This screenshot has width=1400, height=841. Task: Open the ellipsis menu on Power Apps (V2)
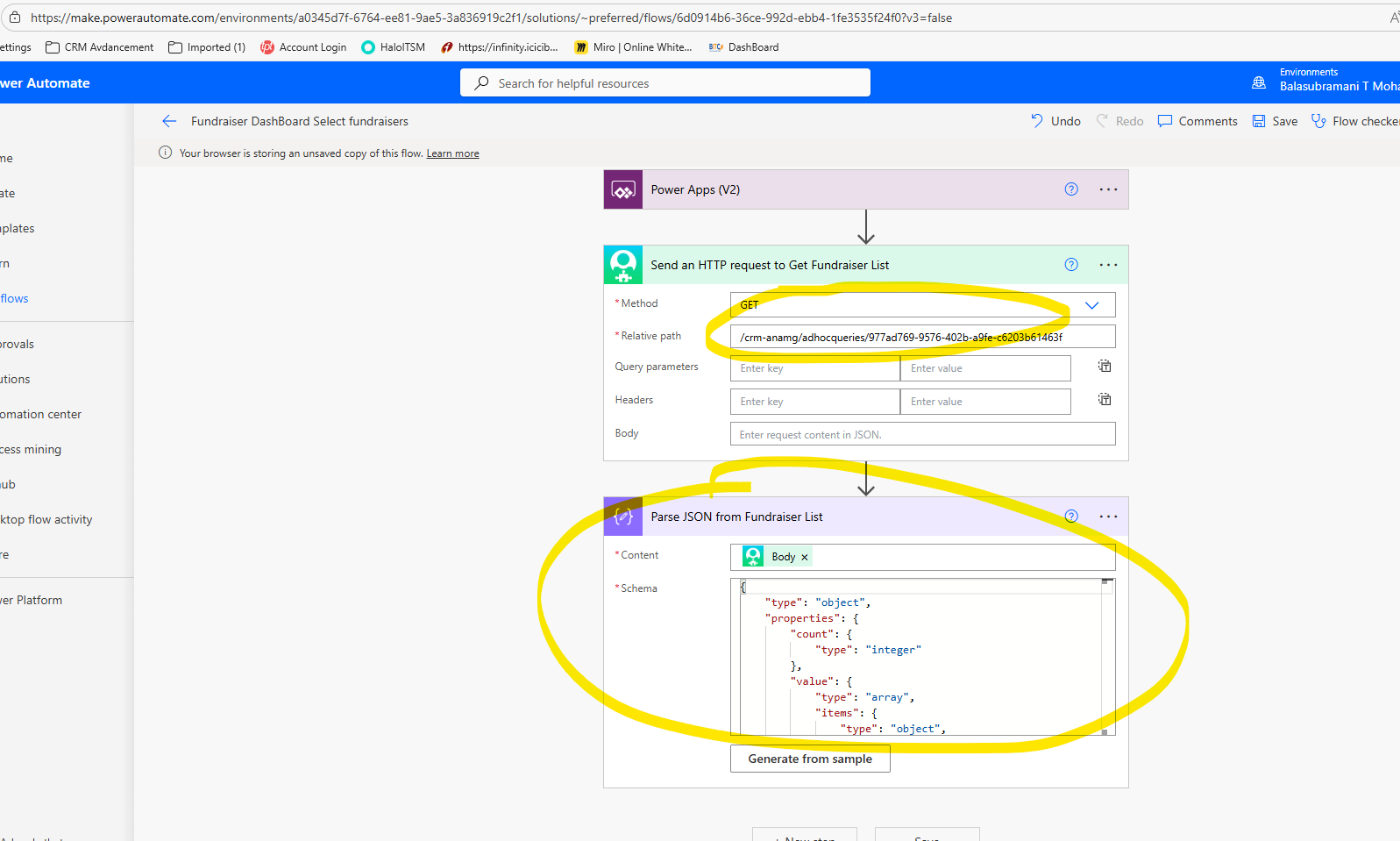tap(1108, 189)
